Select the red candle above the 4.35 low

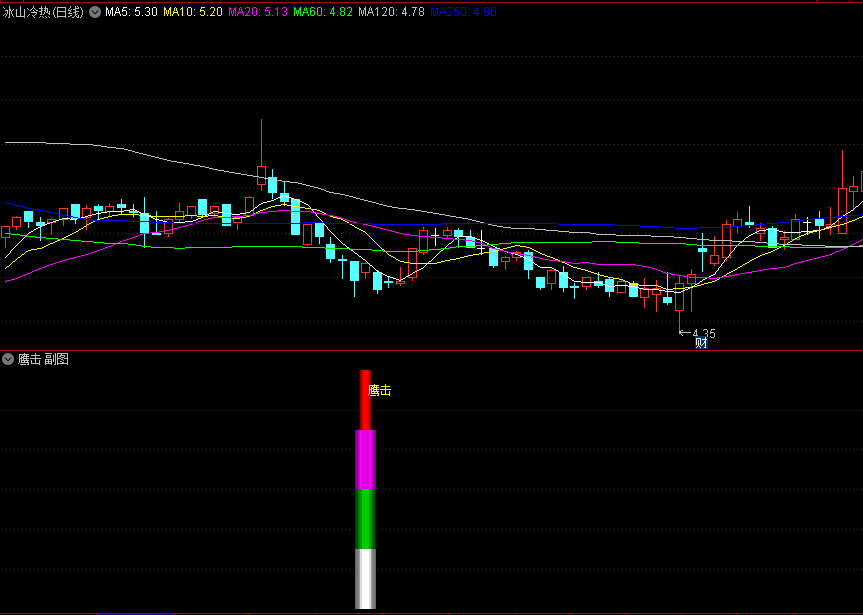680,297
